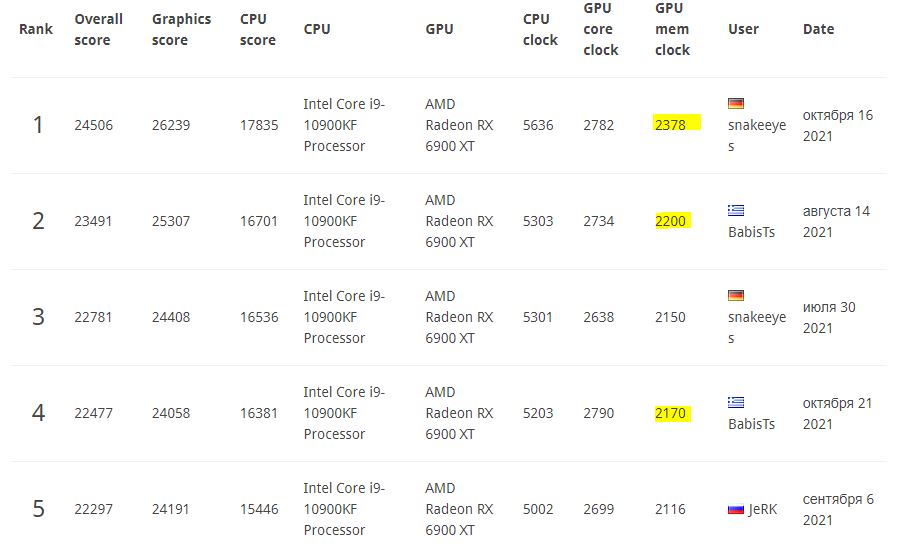This screenshot has height=551, width=903.
Task: Open the JeRK user profile
Action: point(763,509)
